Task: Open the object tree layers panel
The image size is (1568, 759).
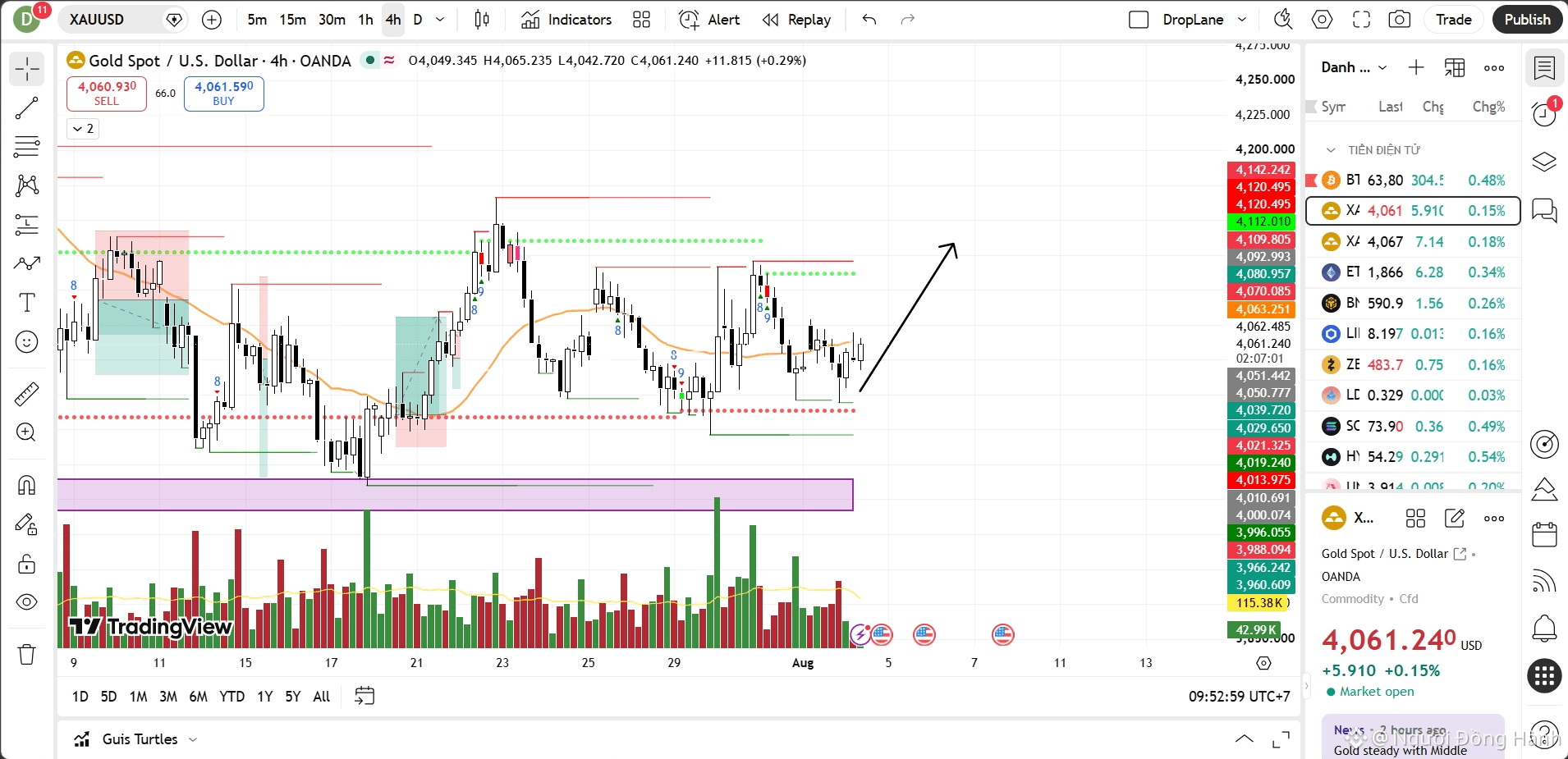Action: coord(1545,162)
